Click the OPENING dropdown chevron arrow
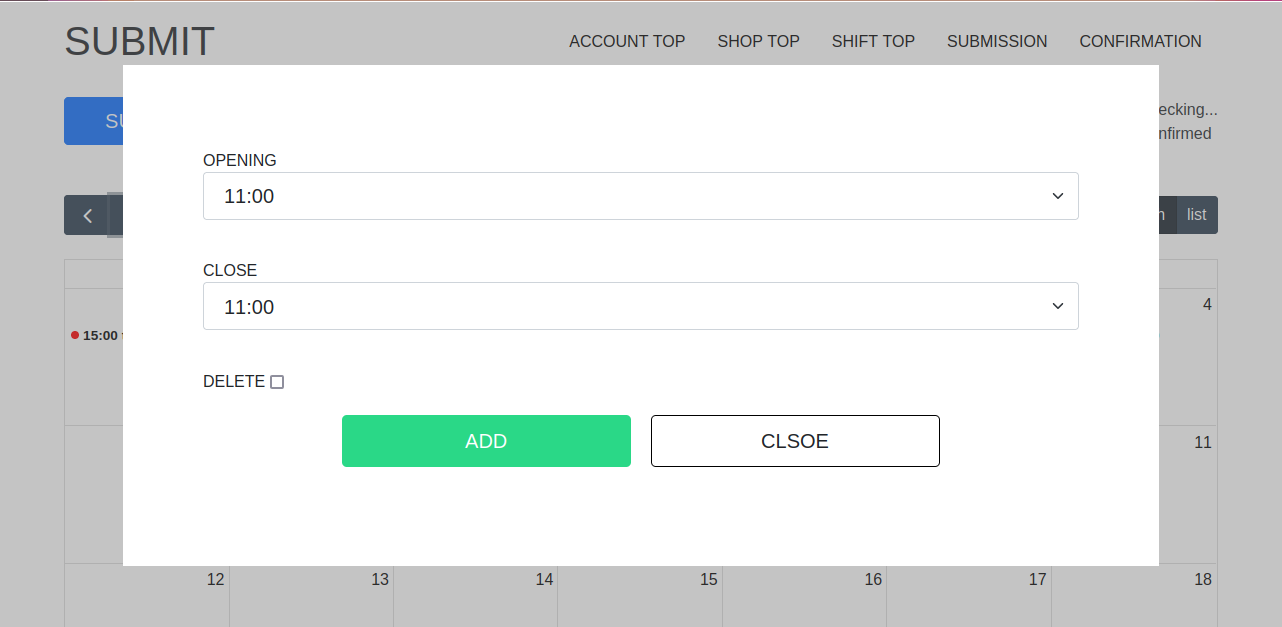This screenshot has width=1282, height=627. pyautogui.click(x=1058, y=196)
